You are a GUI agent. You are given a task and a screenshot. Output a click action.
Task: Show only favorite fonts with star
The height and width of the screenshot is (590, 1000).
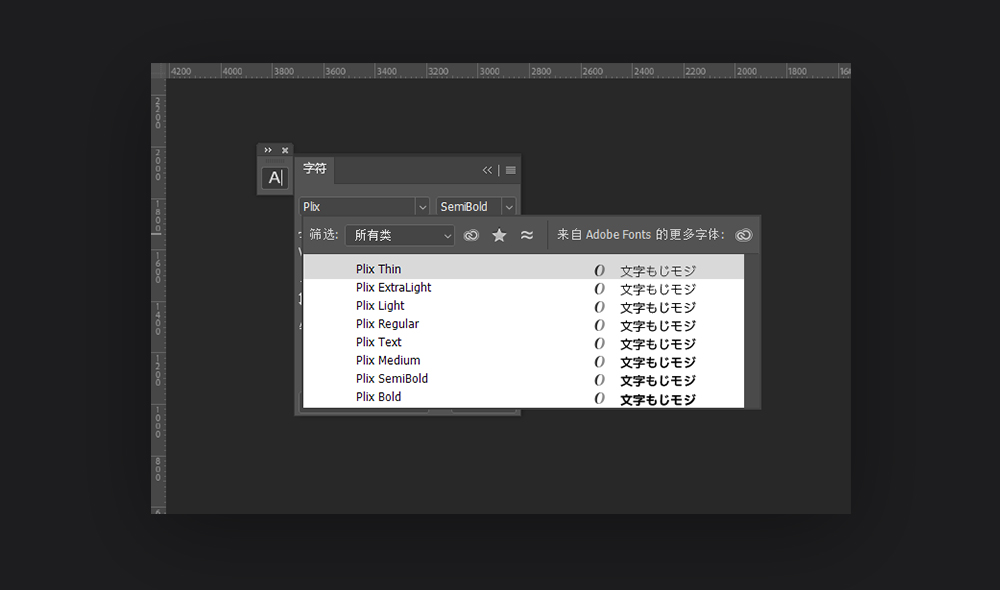pyautogui.click(x=499, y=236)
